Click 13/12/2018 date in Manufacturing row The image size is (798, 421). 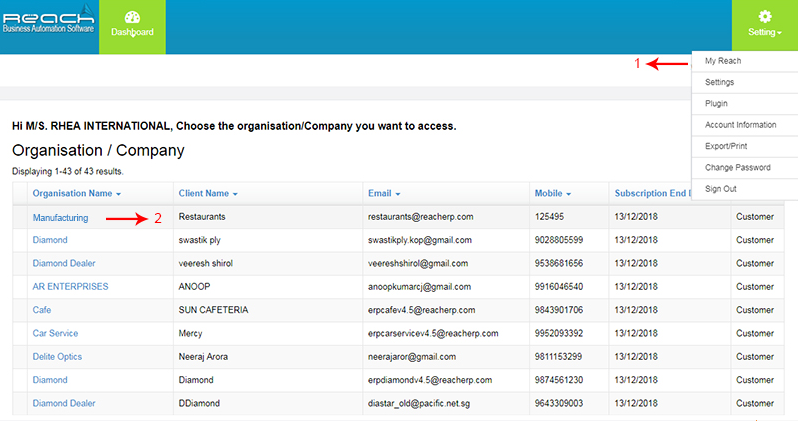(x=636, y=217)
